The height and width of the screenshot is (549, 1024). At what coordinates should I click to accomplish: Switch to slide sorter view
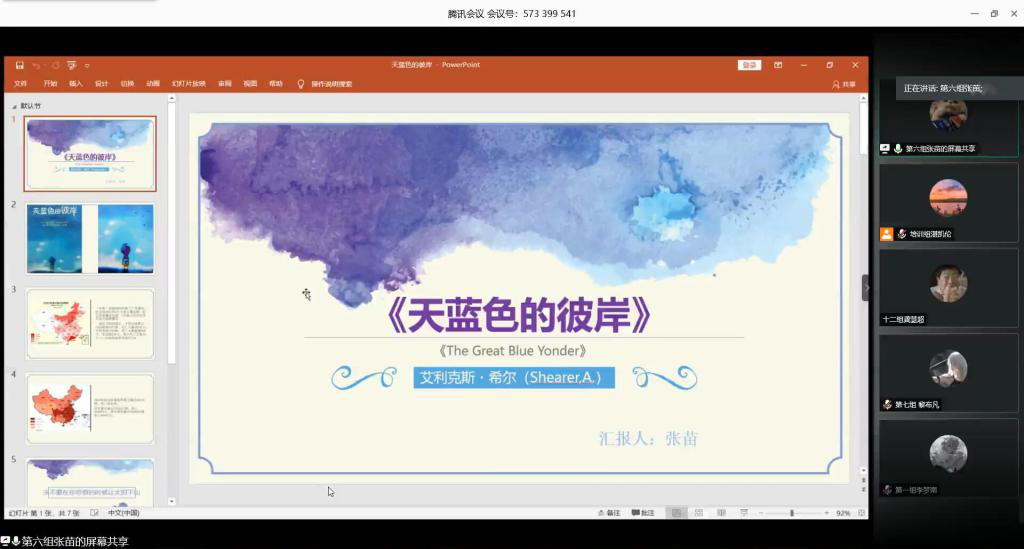point(698,513)
